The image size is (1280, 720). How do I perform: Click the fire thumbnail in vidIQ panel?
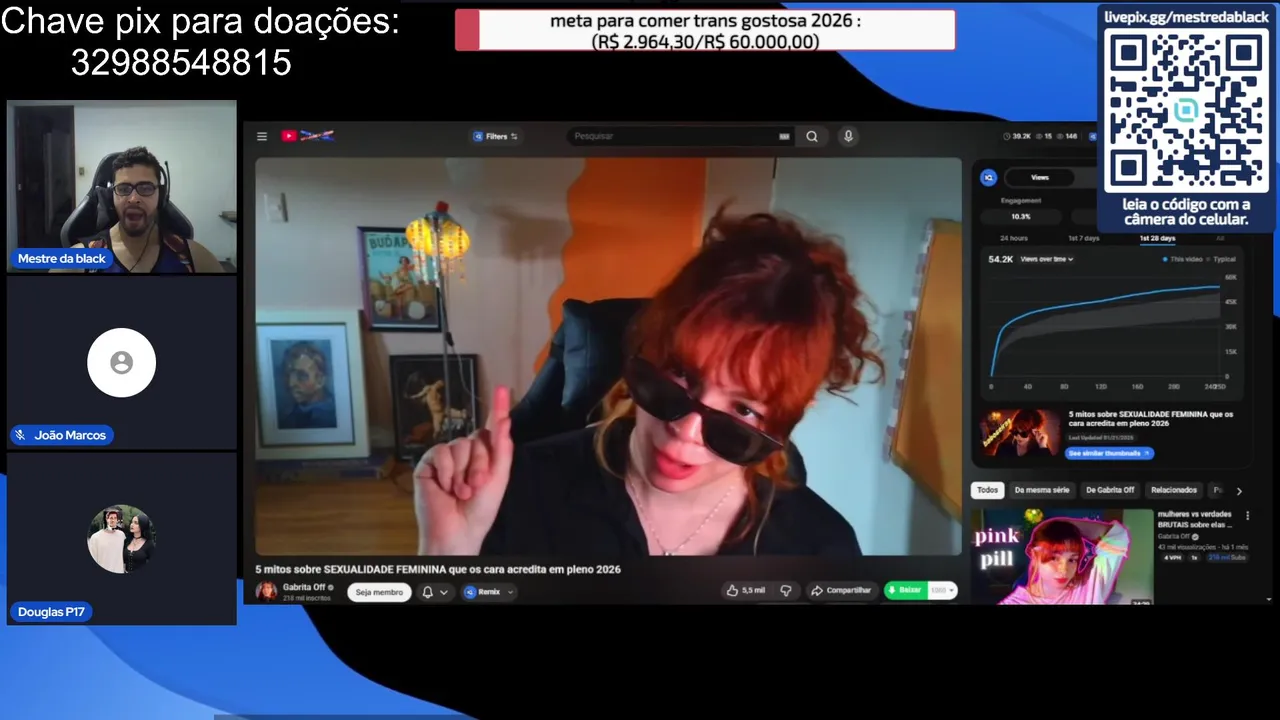(1020, 433)
